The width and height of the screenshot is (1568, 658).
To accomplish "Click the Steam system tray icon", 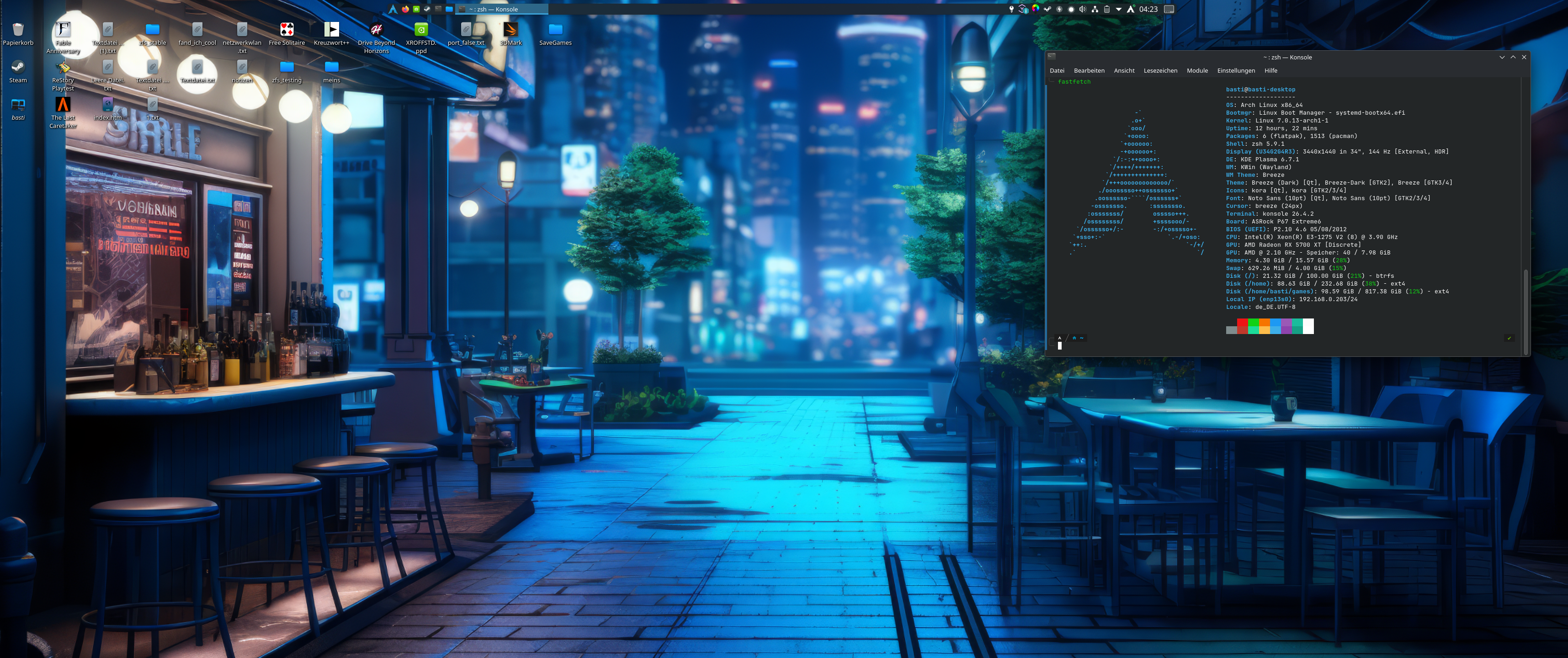I will point(1047,9).
